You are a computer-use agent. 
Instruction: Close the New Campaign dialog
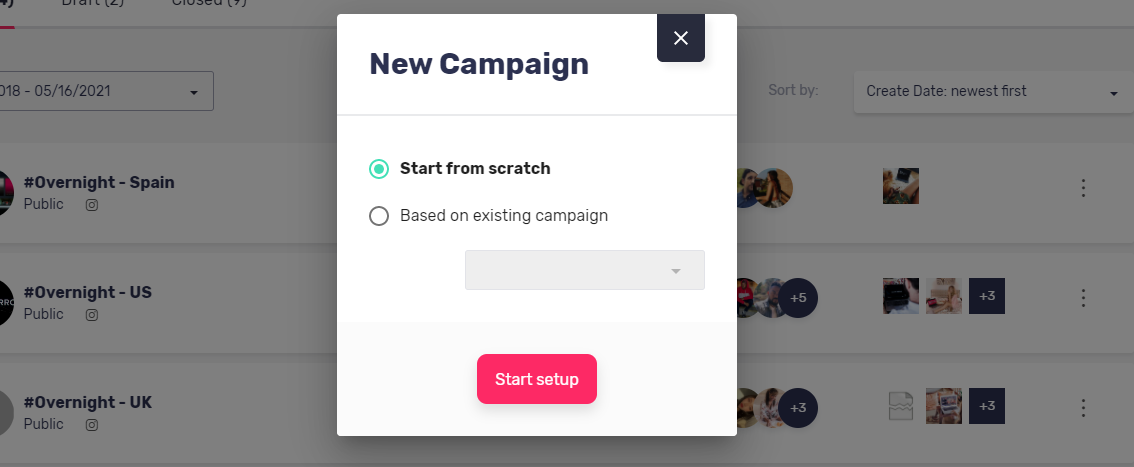(681, 38)
